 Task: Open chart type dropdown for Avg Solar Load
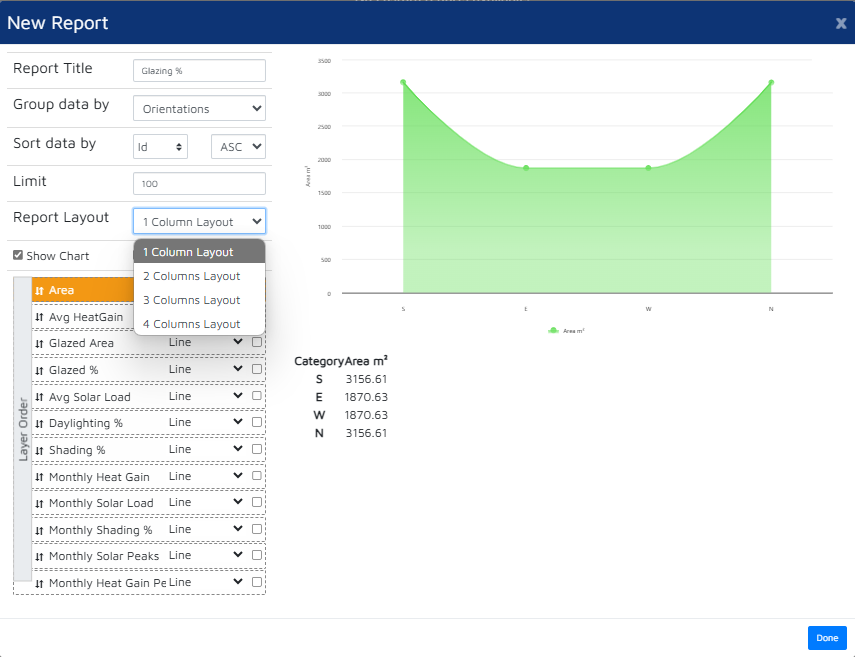pyautogui.click(x=206, y=396)
